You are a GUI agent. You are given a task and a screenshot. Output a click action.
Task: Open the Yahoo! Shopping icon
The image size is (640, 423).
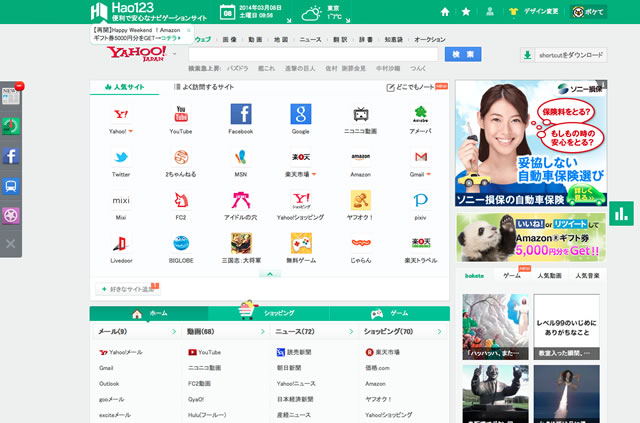click(301, 200)
